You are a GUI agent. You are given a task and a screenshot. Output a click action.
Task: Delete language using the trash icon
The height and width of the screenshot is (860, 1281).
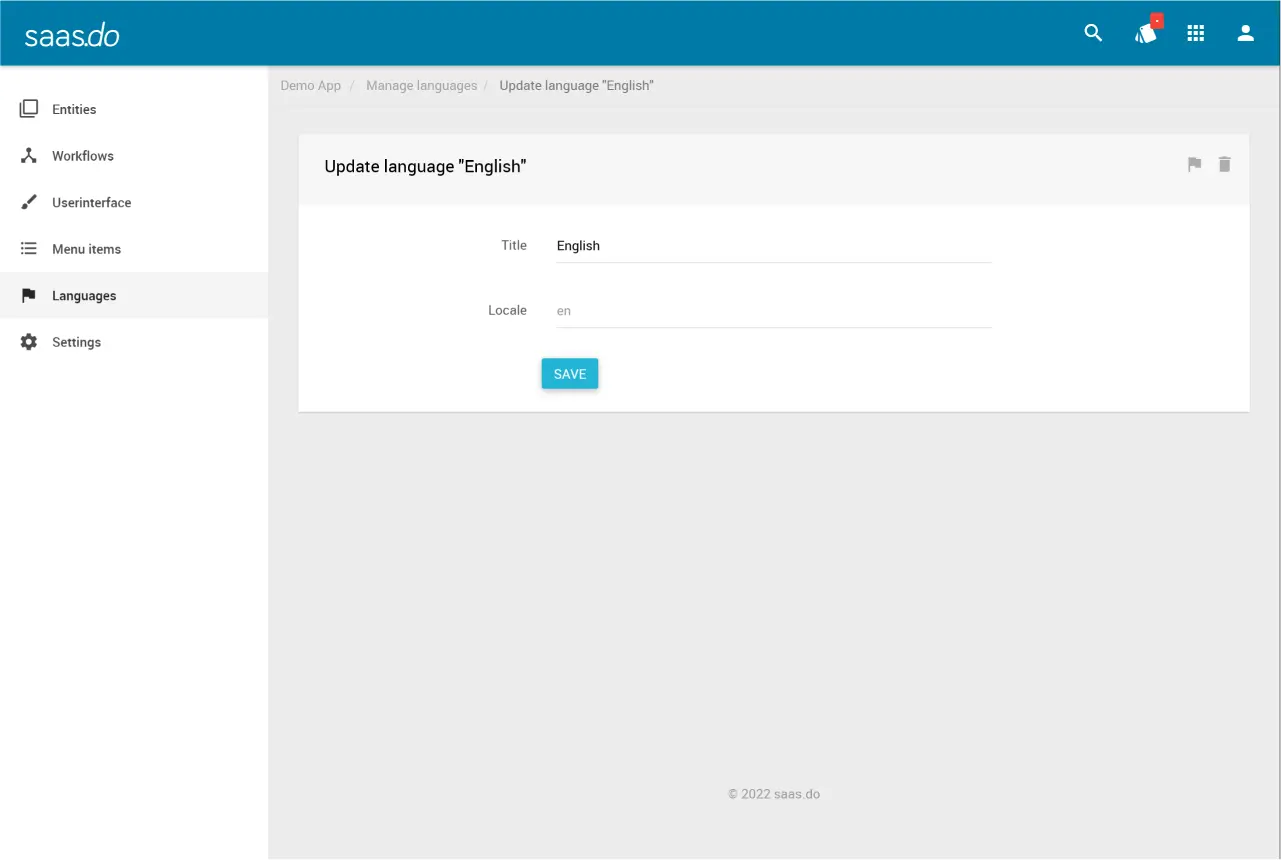1224,165
